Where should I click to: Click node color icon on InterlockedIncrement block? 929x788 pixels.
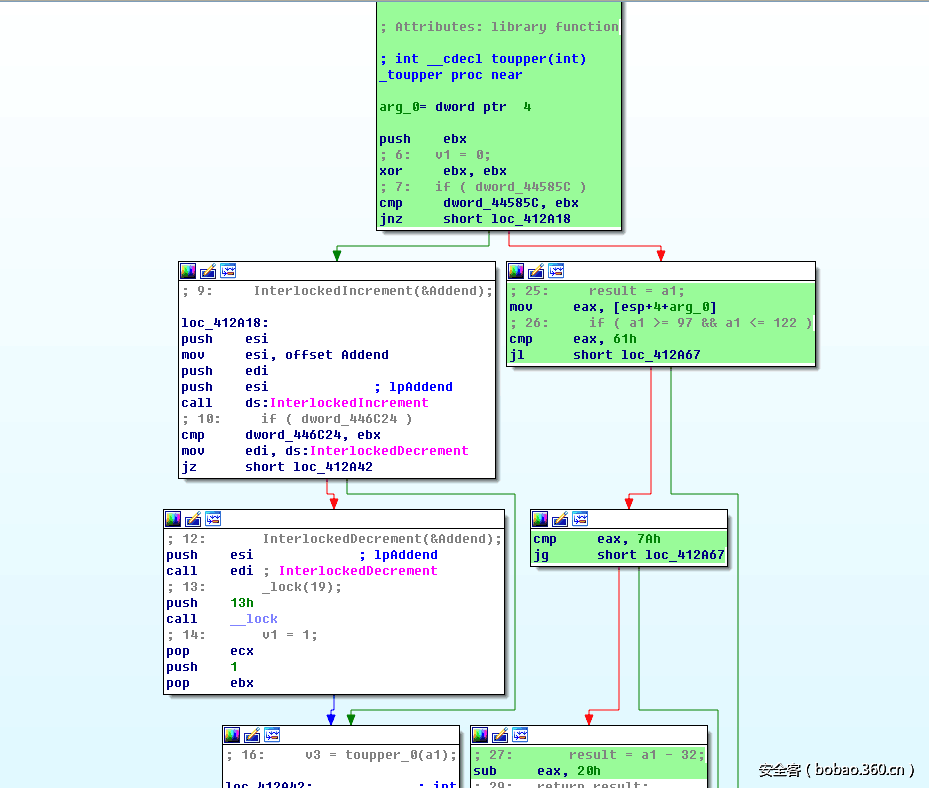coord(188,271)
